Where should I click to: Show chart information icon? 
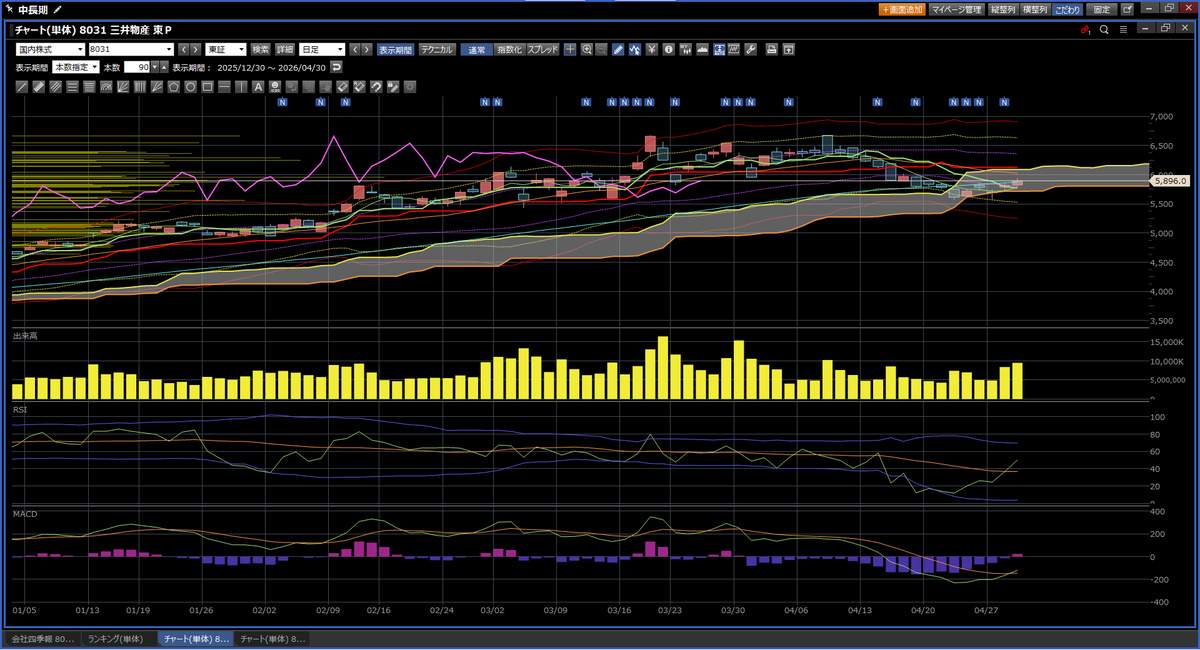click(x=668, y=49)
